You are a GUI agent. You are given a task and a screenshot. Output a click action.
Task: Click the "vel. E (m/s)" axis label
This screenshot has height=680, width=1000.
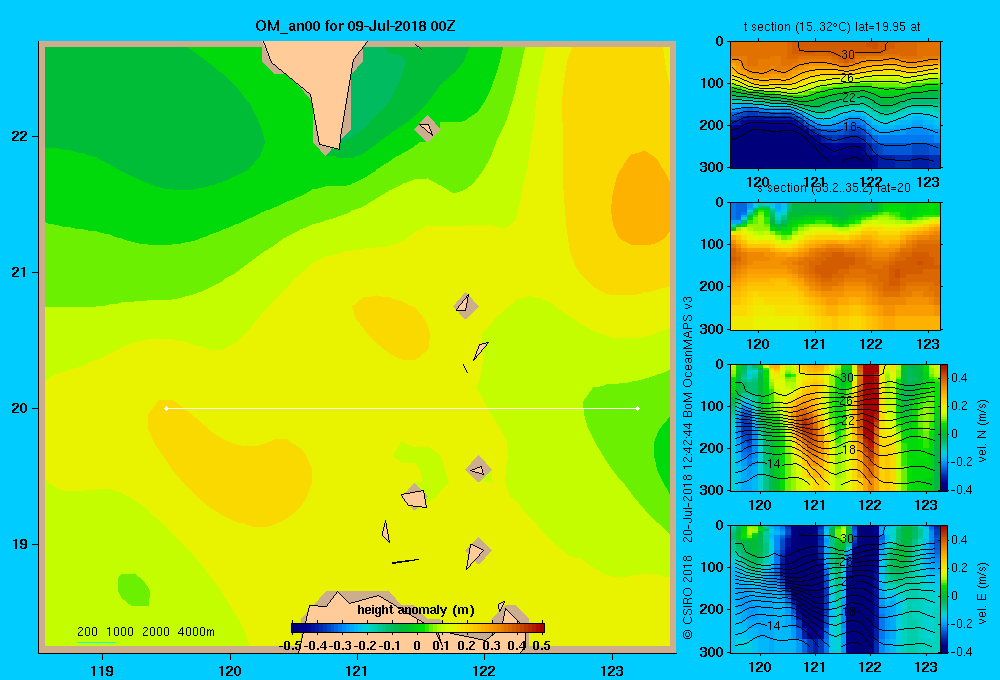click(x=982, y=593)
